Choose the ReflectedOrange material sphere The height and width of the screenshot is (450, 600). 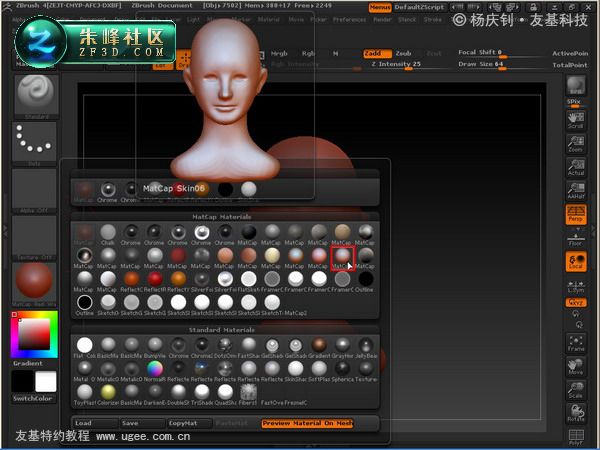[131, 282]
